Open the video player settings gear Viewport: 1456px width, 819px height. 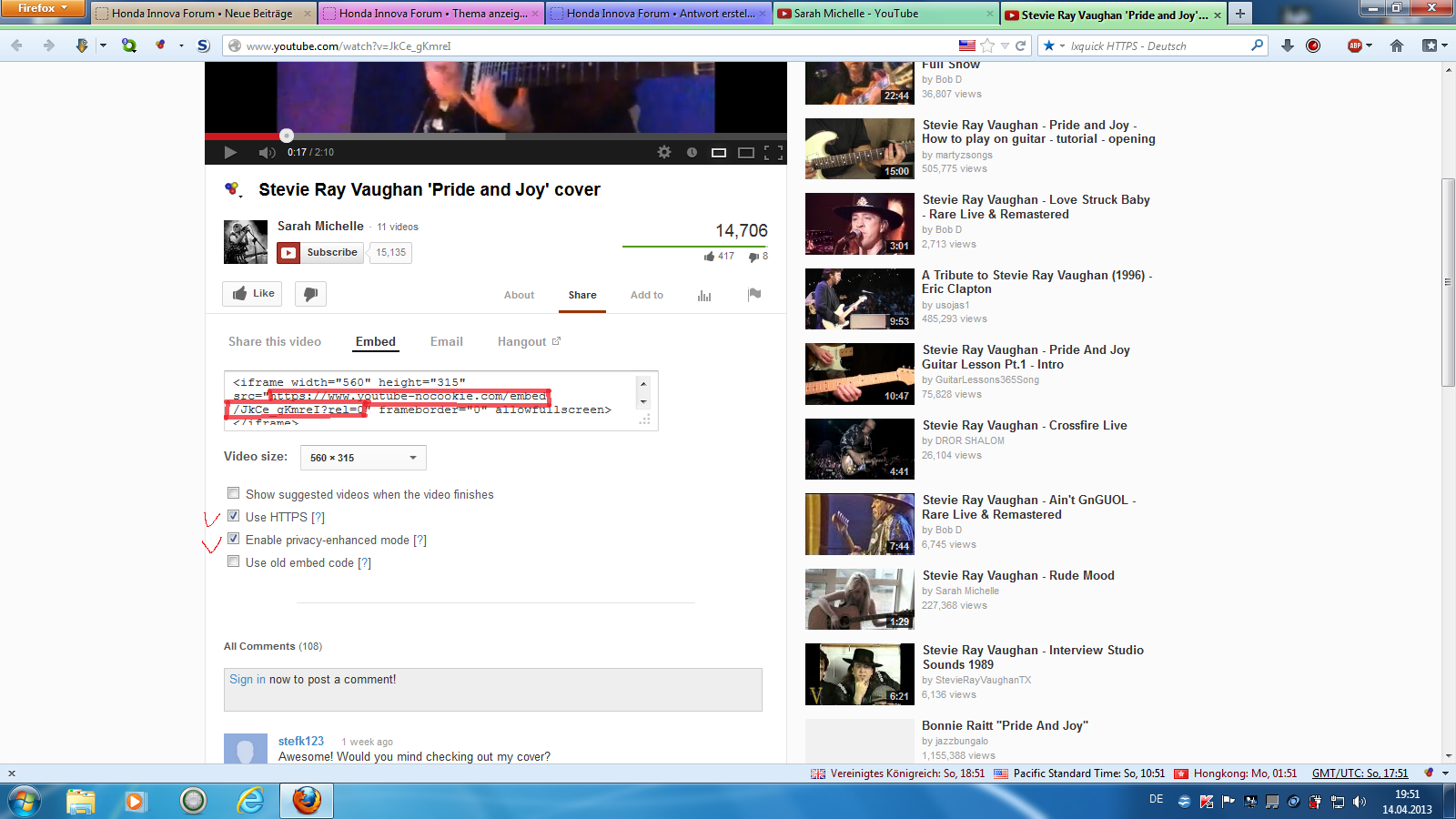[664, 152]
